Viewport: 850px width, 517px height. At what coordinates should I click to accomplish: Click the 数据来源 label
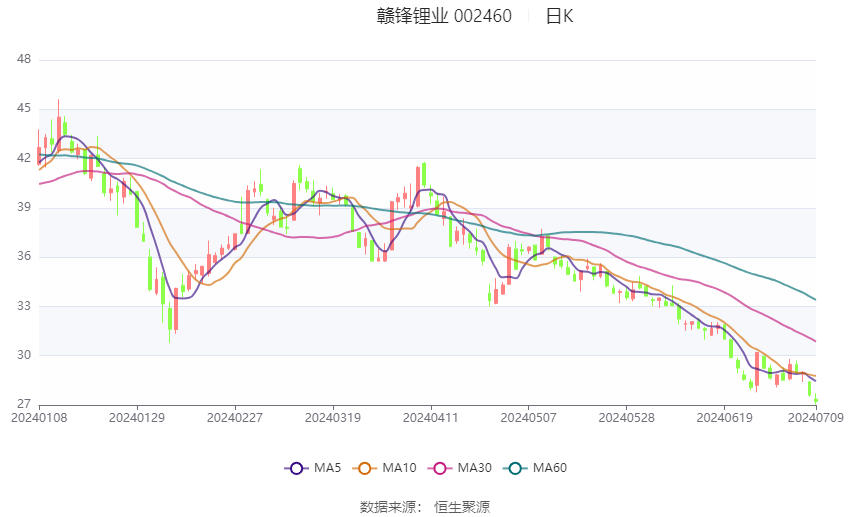[x=388, y=507]
